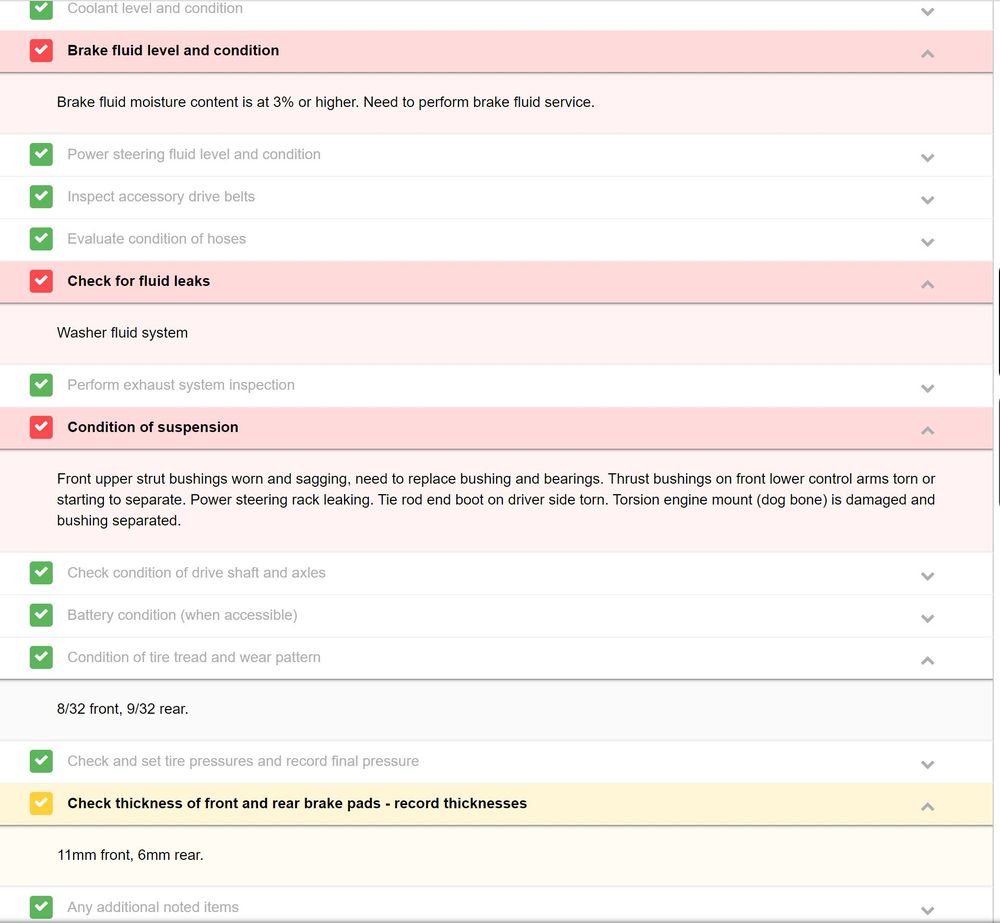Click the Washer fluid system note text

[x=122, y=333]
